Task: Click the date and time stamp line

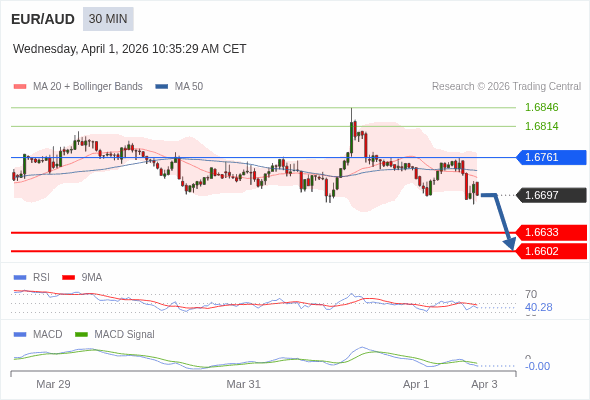Action: (129, 49)
